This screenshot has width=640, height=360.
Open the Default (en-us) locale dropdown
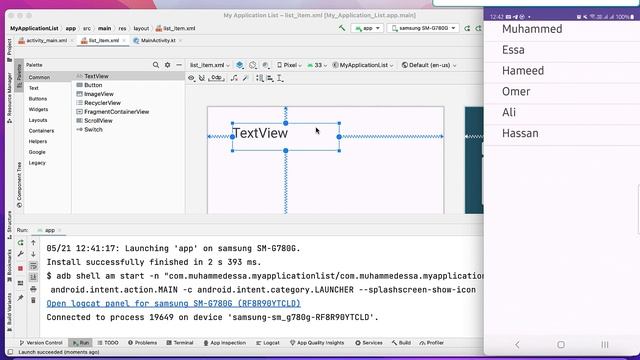click(x=429, y=65)
